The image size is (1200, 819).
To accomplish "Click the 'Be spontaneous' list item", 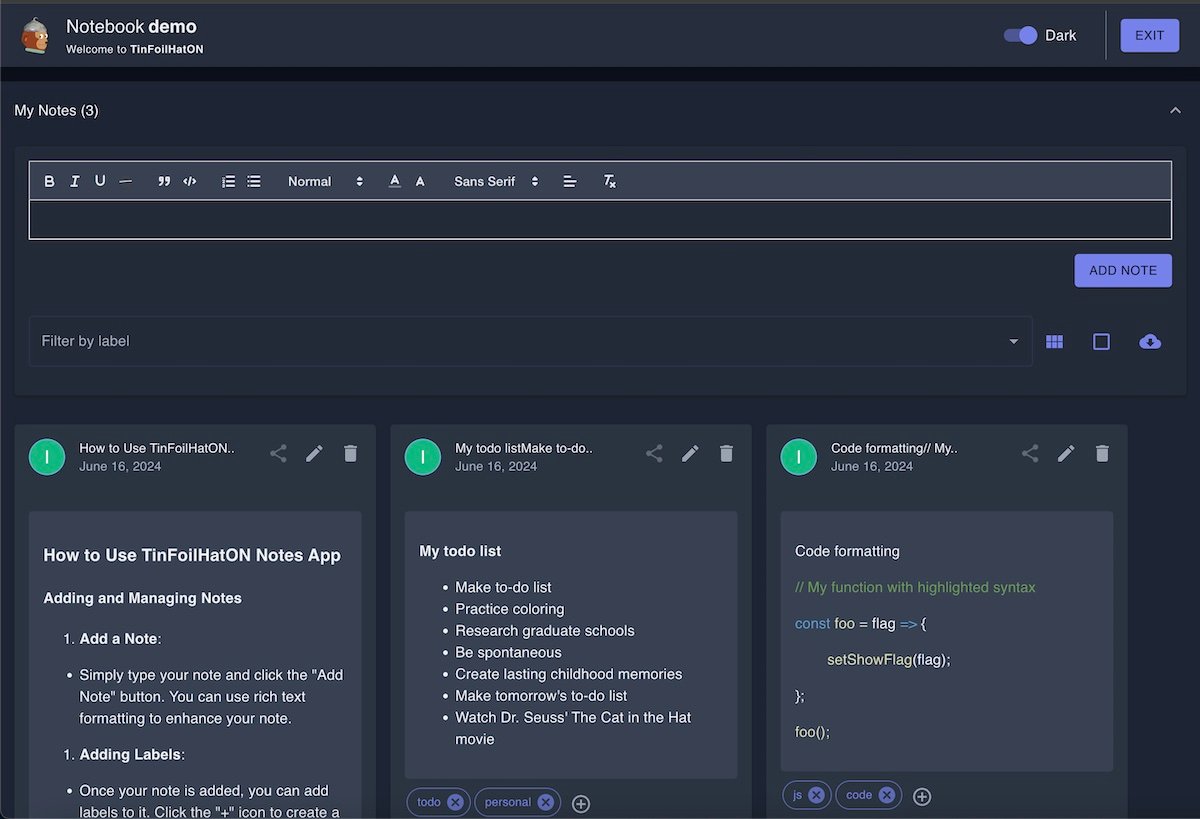I will coord(508,652).
